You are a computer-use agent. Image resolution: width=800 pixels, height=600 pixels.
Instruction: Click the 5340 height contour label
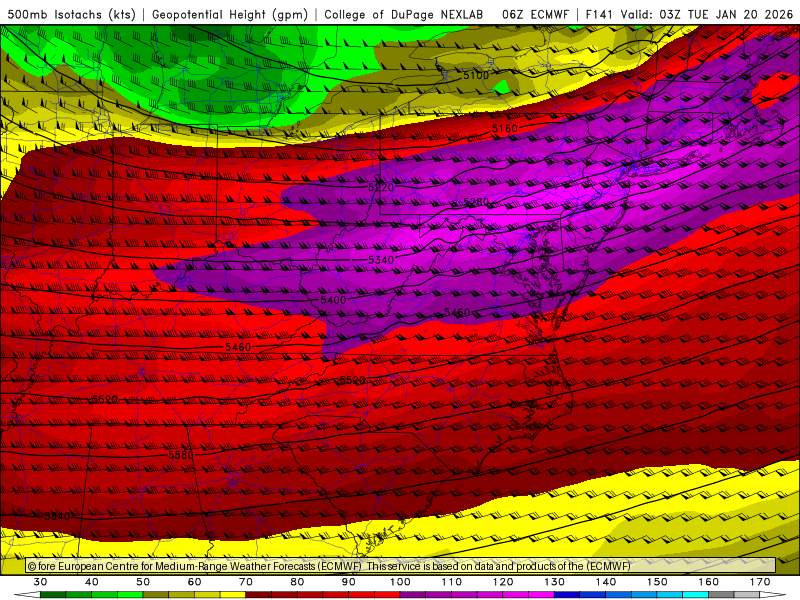[381, 260]
